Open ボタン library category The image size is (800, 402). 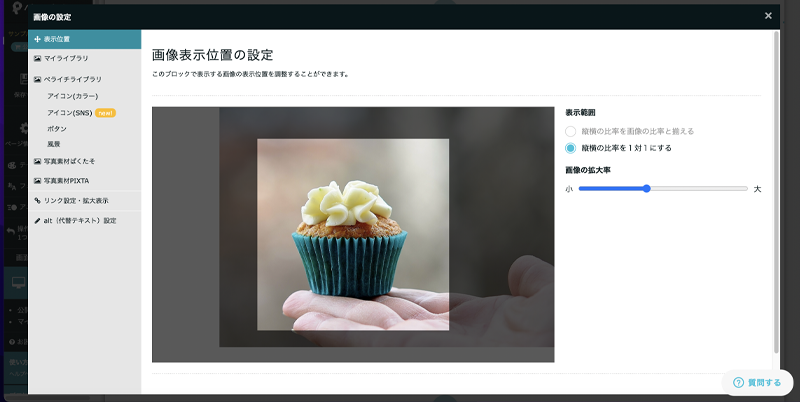pyautogui.click(x=57, y=129)
